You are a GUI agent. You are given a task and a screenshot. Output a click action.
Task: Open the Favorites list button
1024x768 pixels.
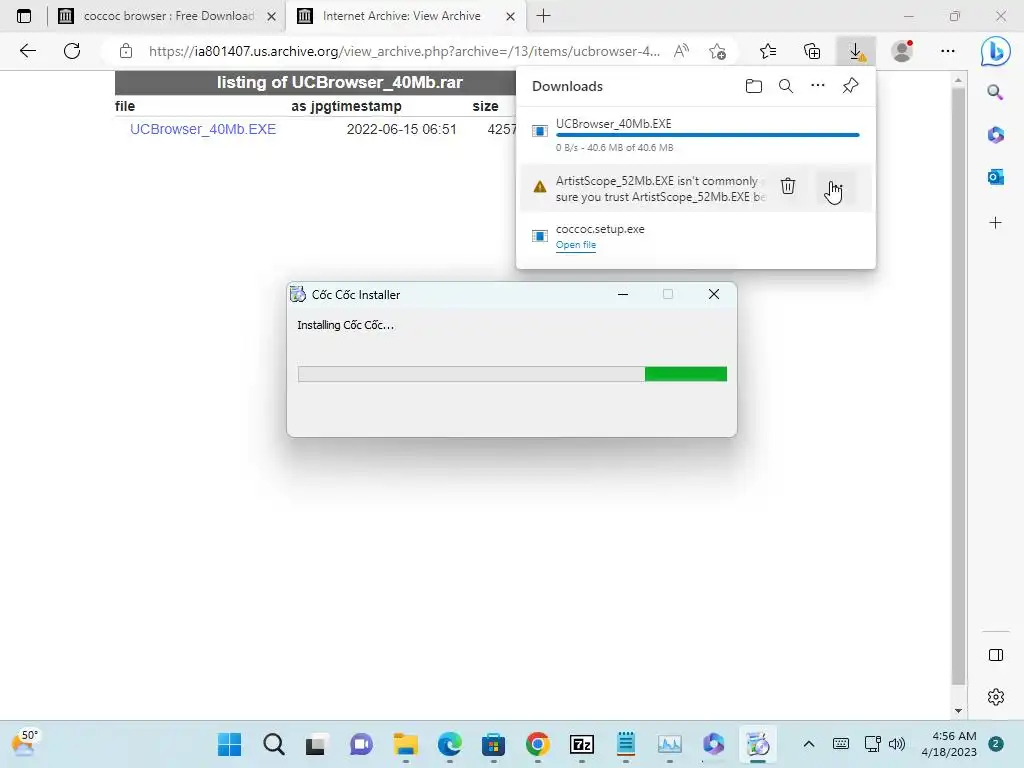(768, 51)
